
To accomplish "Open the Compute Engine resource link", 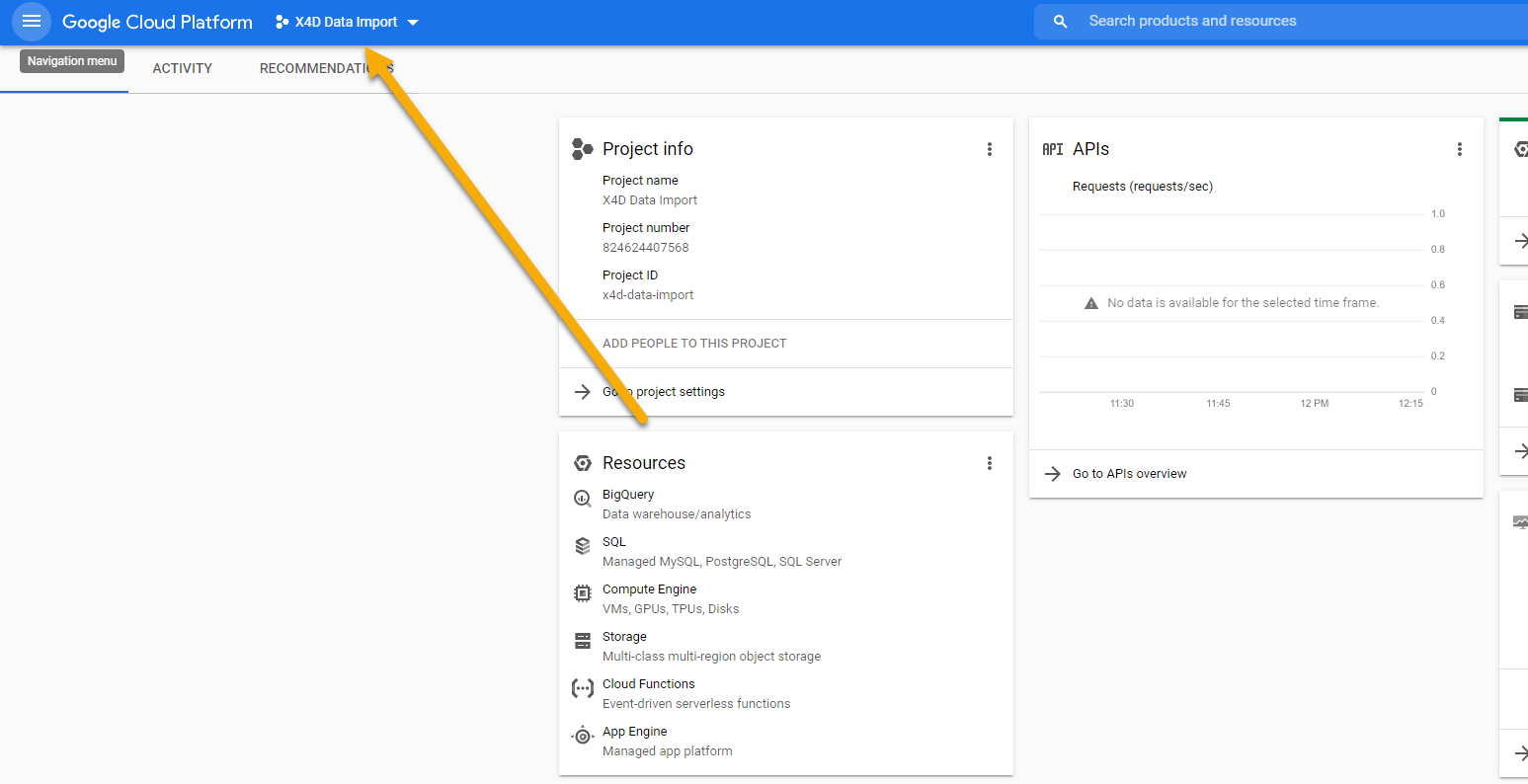I will (x=649, y=589).
